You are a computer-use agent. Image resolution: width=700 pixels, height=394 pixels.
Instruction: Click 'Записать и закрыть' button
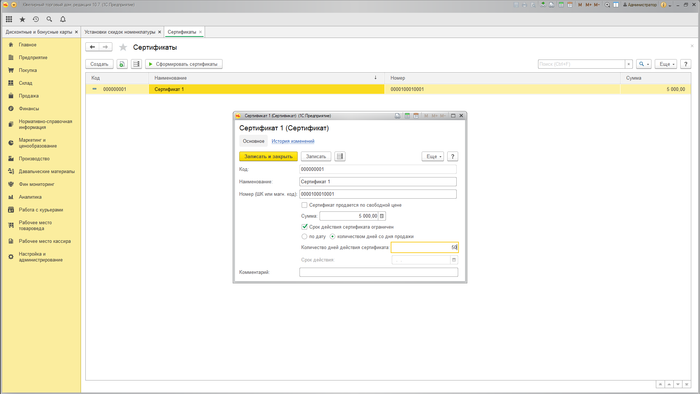[x=268, y=156]
